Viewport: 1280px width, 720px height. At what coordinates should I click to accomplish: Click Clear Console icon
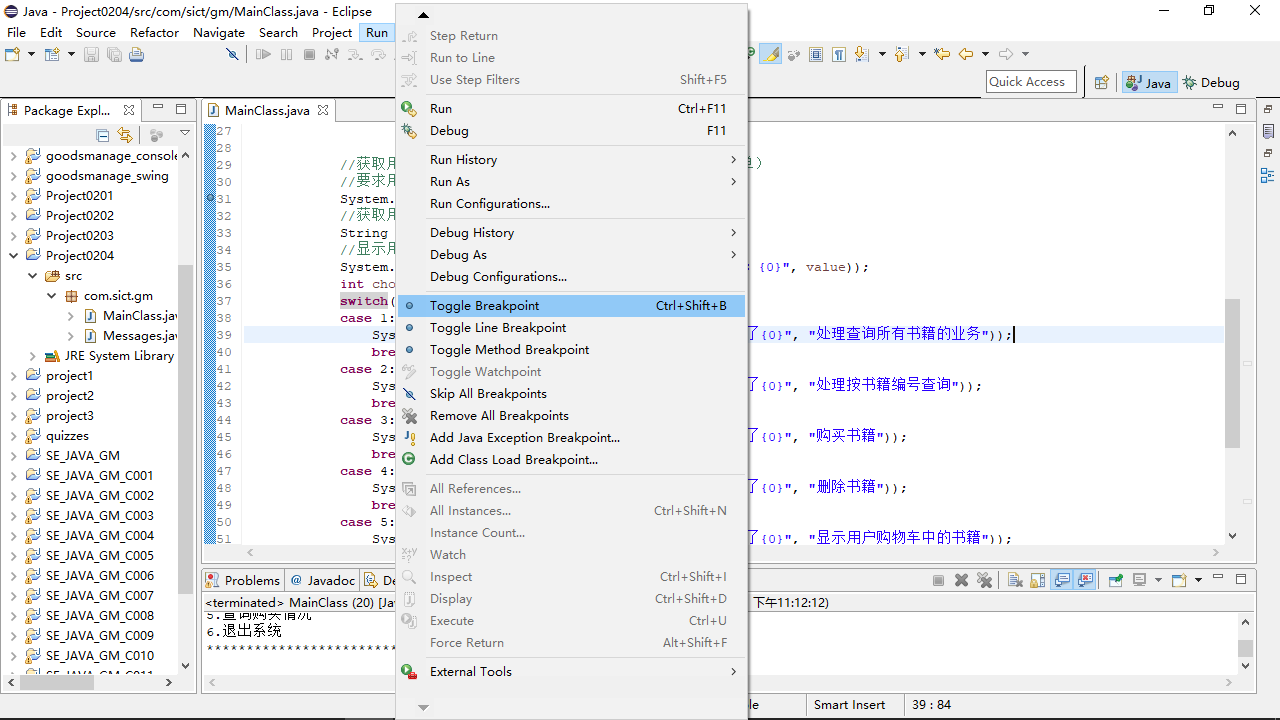point(1015,580)
